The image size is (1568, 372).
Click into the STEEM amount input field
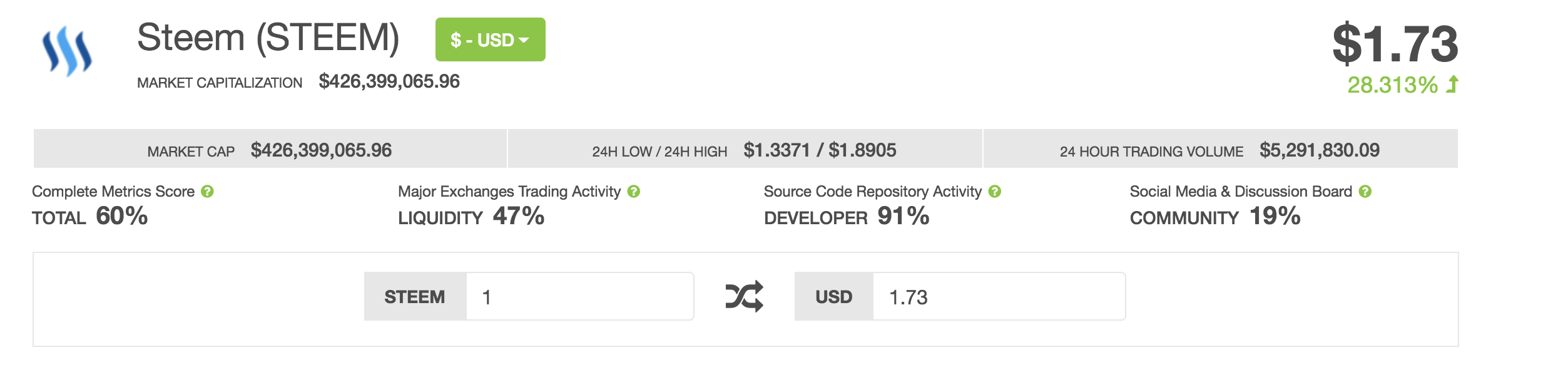pos(579,296)
